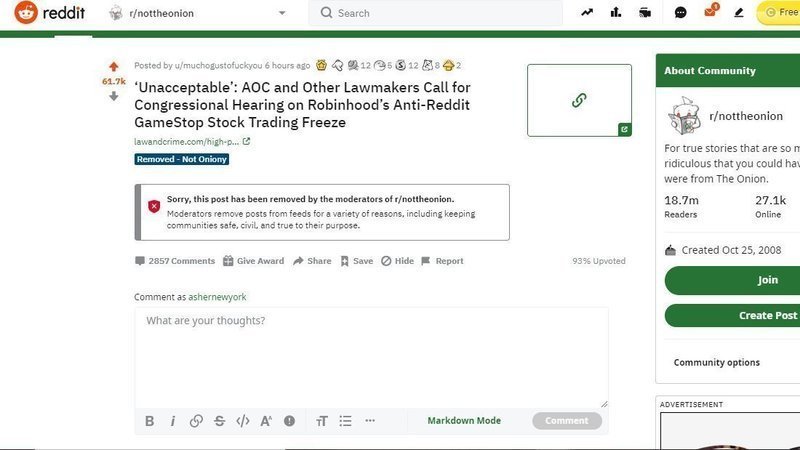Select Report under the post

[442, 261]
